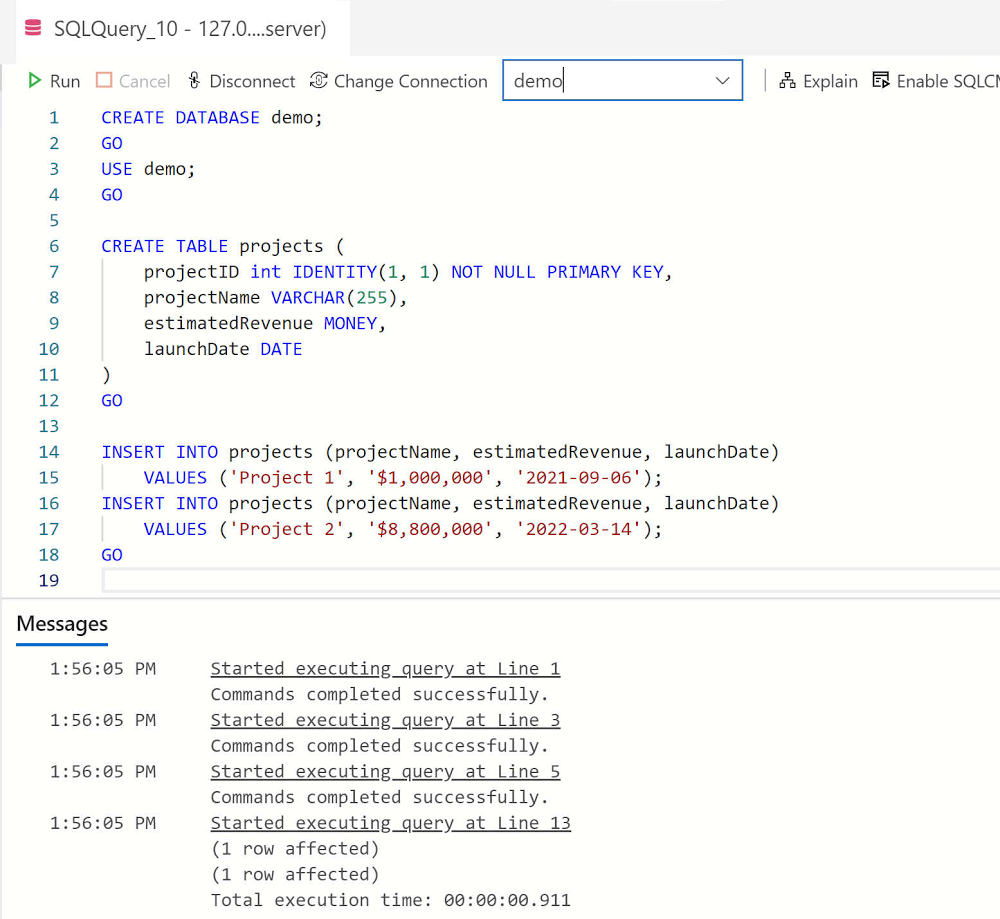Click string '$1,000,000' value
Viewport: 1000px width, 919px height.
(x=430, y=478)
